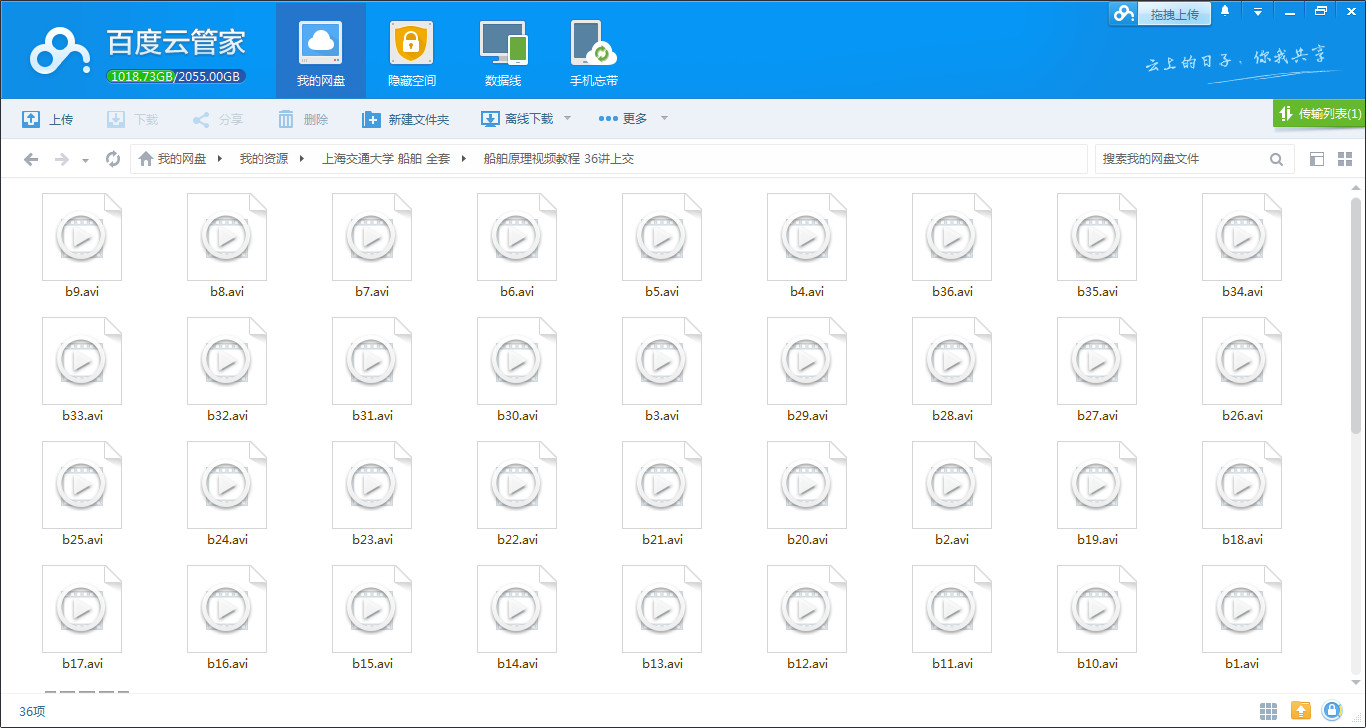Viewport: 1366px width, 728px height.
Task: Click the b5.avi file name
Action: (662, 292)
